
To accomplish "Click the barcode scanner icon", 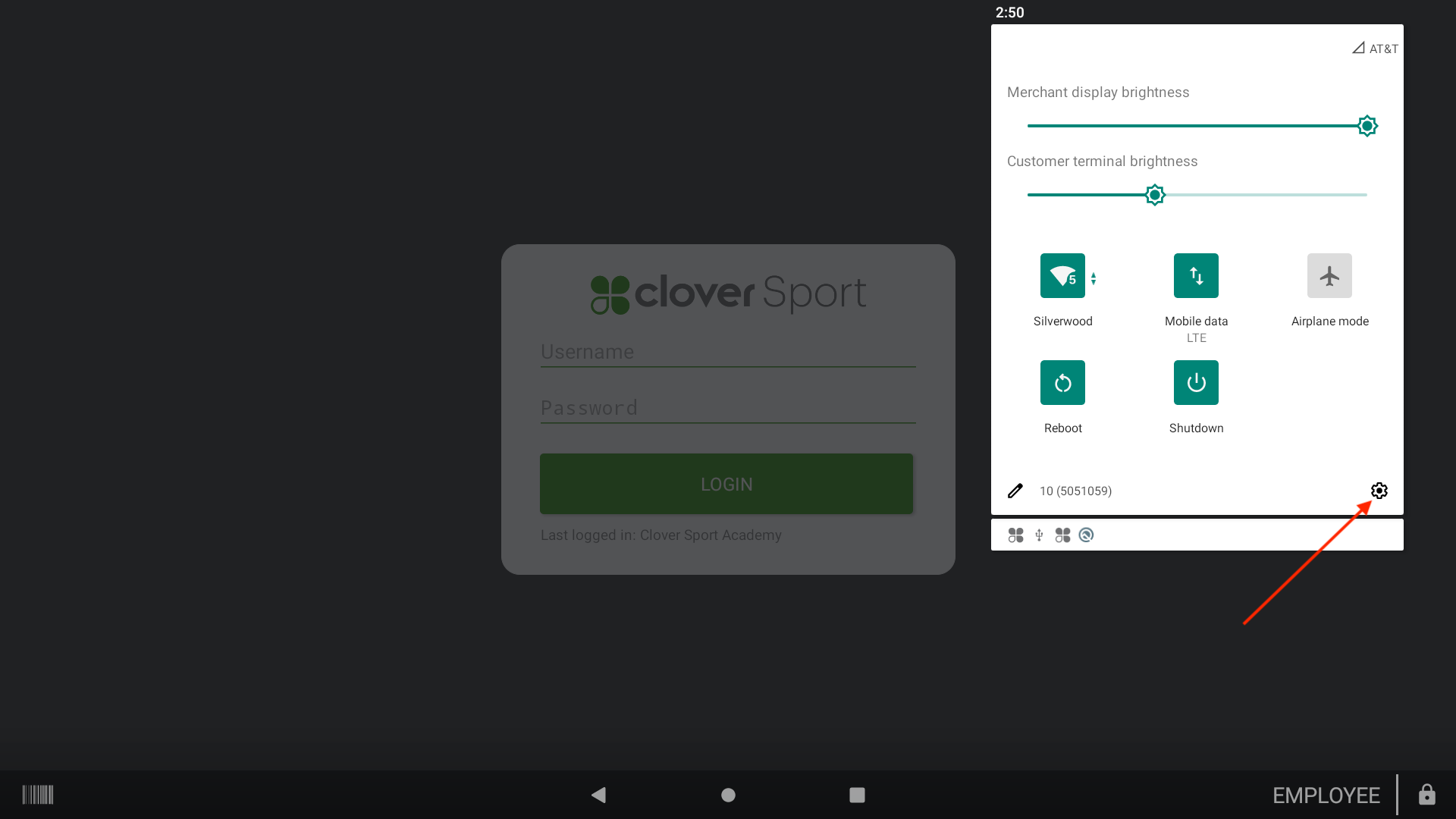I will [38, 795].
